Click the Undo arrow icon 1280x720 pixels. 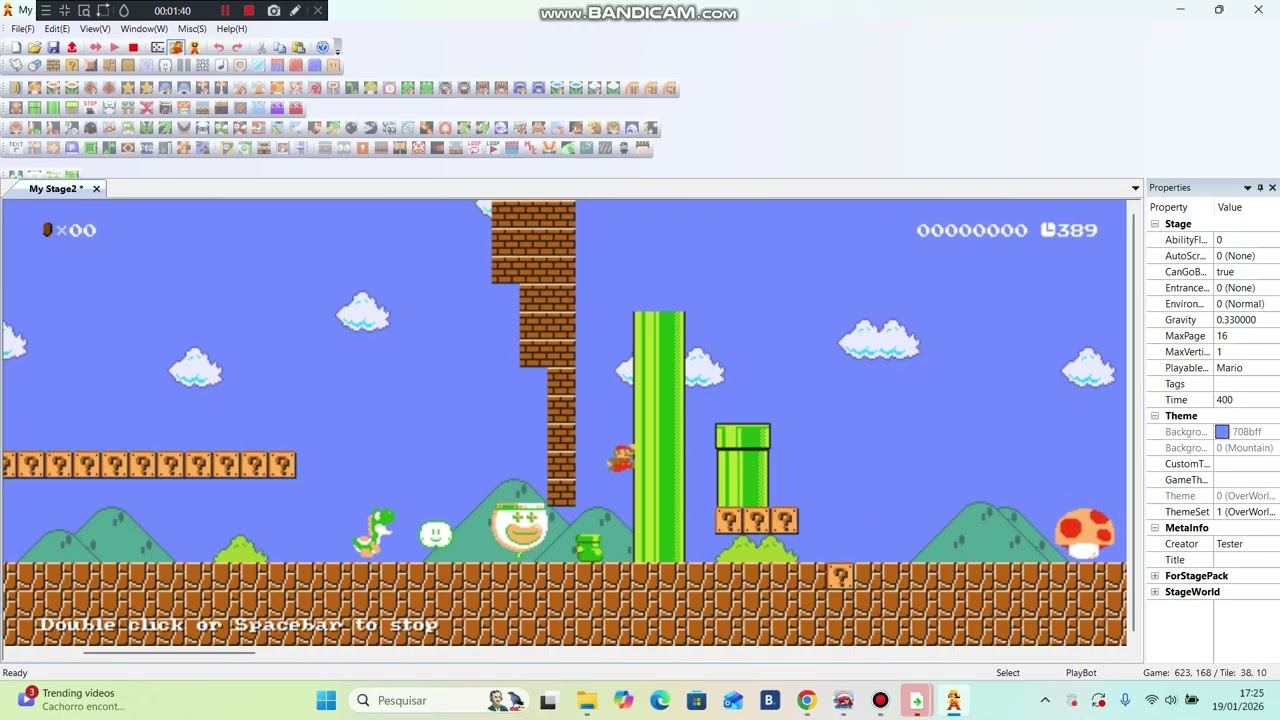(219, 47)
